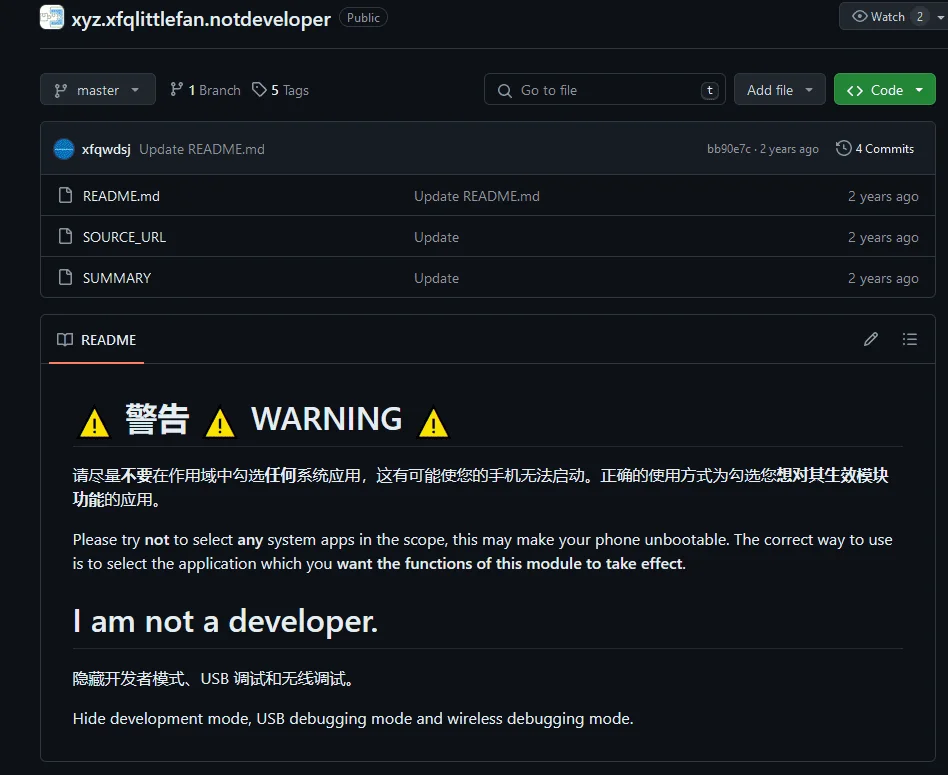The width and height of the screenshot is (948, 775).
Task: Open README.md row commit message
Action: pos(476,196)
